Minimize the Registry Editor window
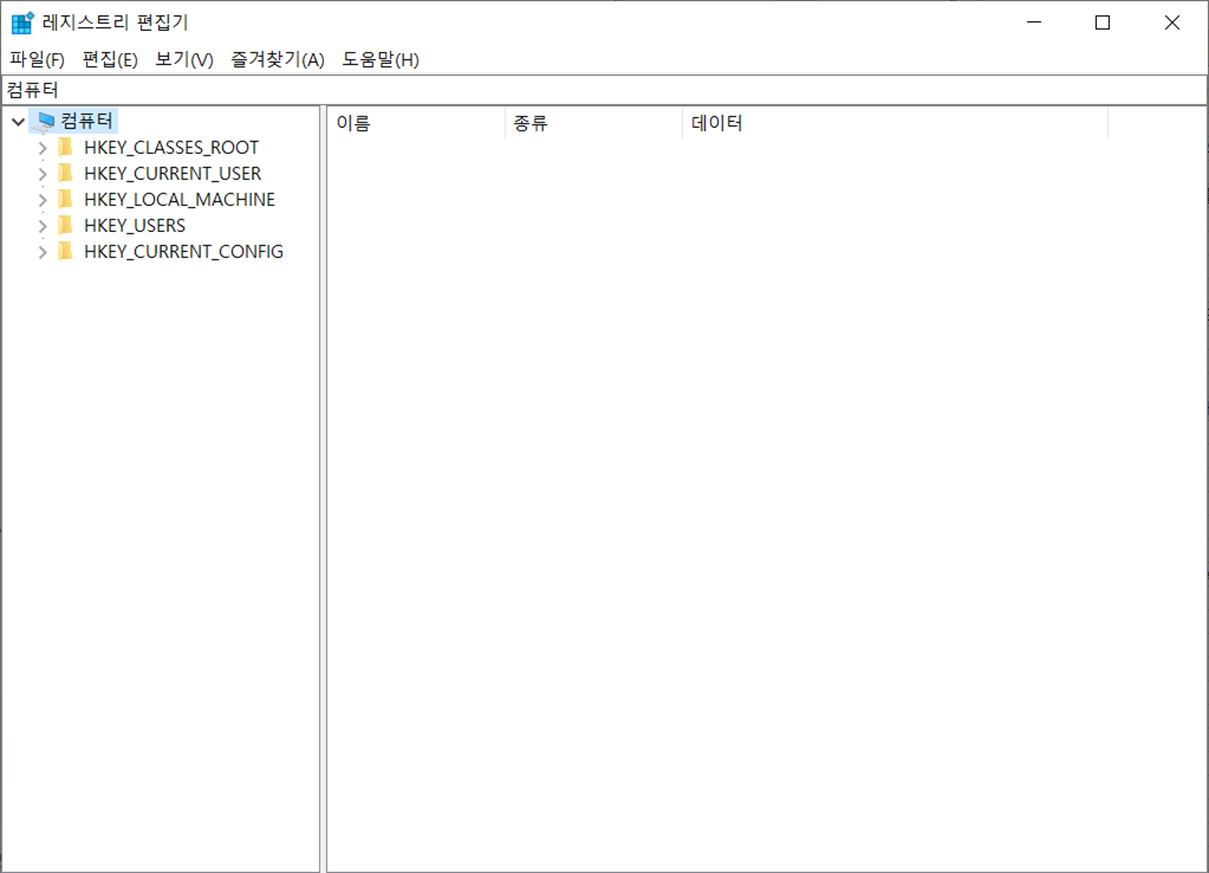The width and height of the screenshot is (1209, 873). (x=1033, y=22)
